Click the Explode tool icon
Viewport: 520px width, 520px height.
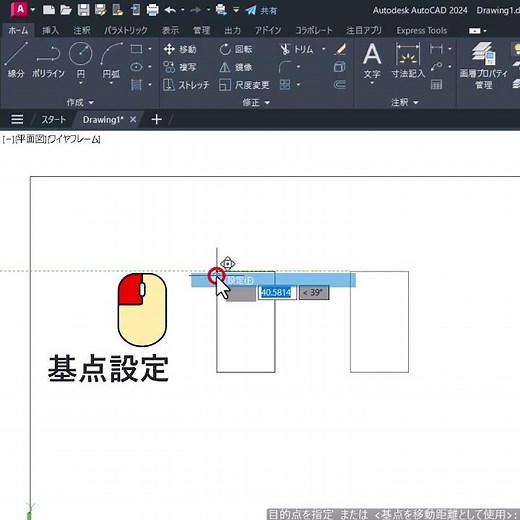(339, 67)
